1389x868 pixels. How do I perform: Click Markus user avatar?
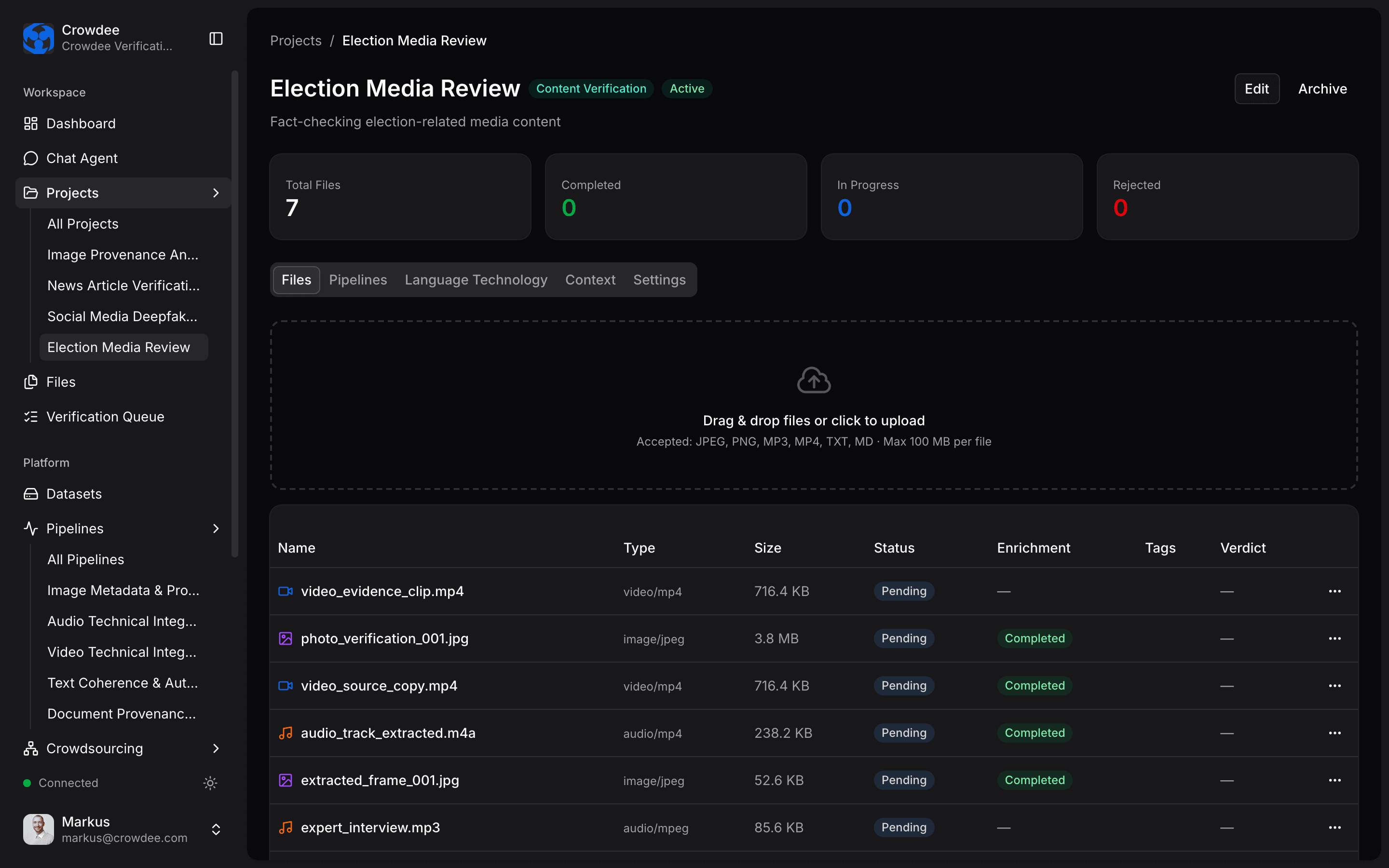pos(39,829)
